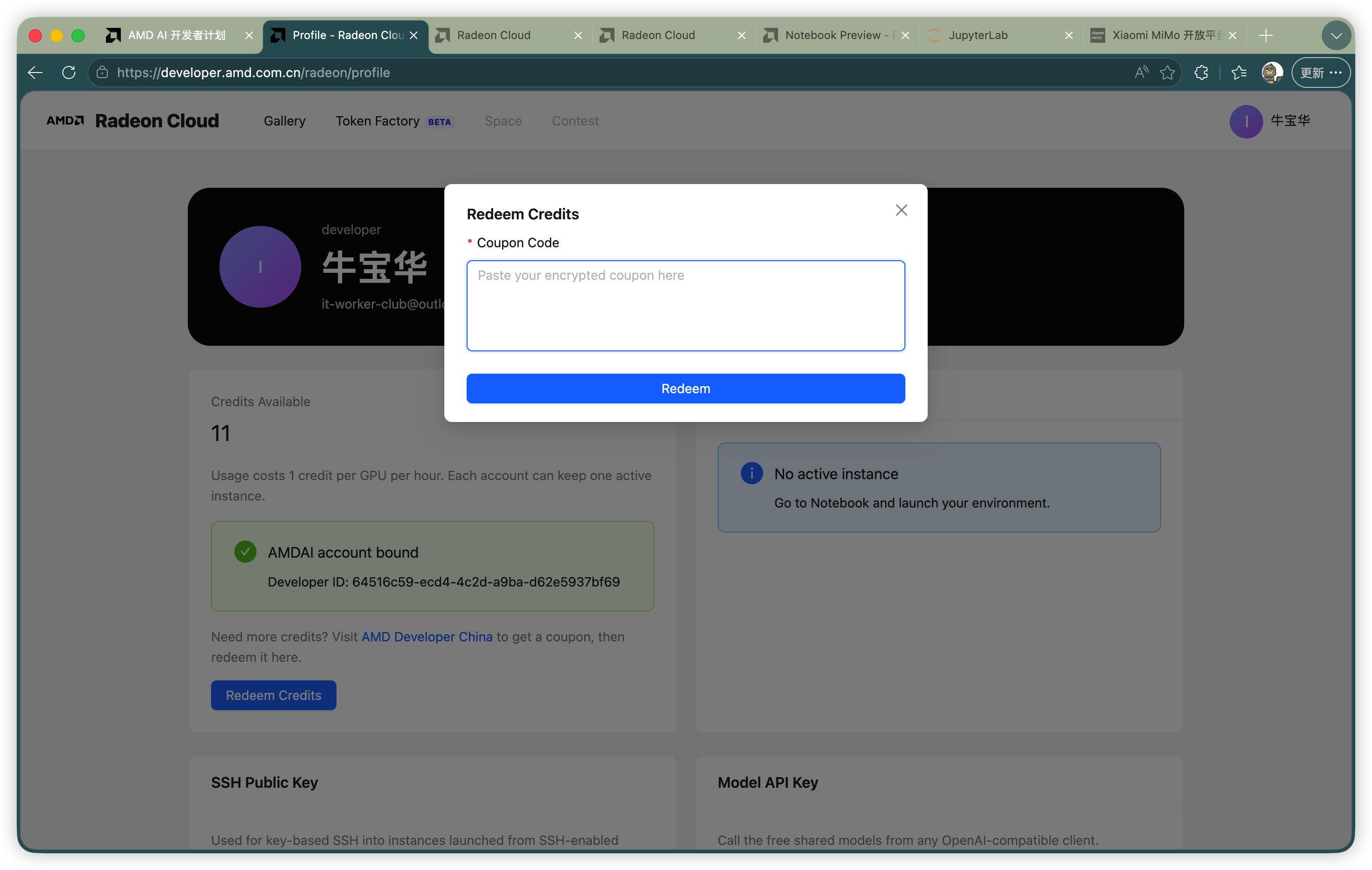Click the macOS green full-screen window button
Image resolution: width=1372 pixels, height=870 pixels.
point(78,36)
